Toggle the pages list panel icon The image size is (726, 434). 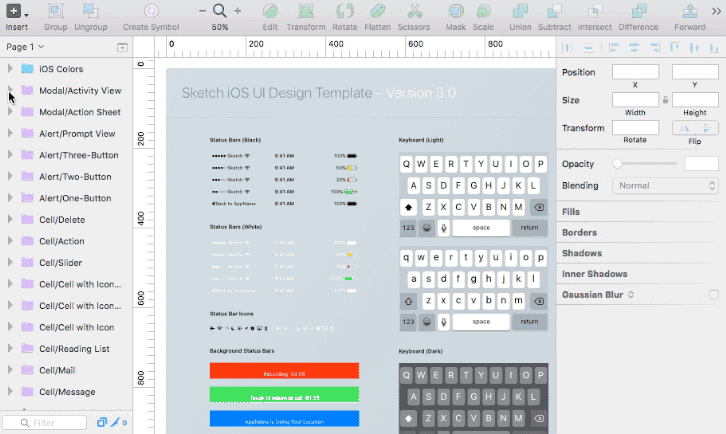click(x=122, y=47)
